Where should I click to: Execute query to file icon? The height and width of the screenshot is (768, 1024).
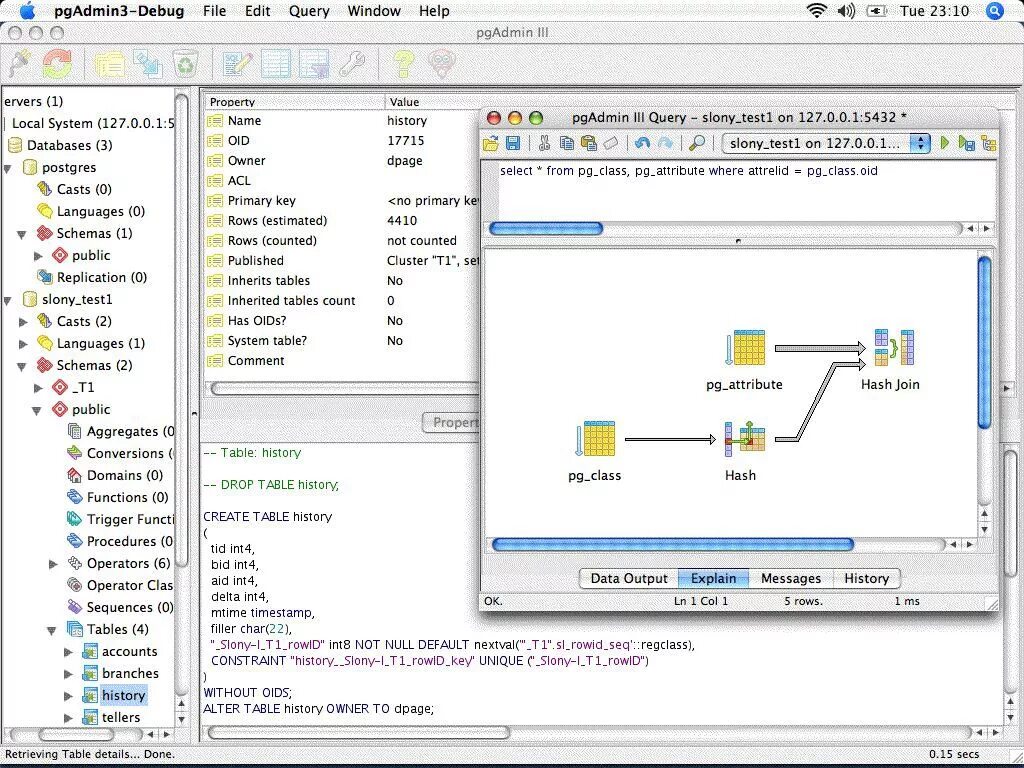tap(966, 143)
